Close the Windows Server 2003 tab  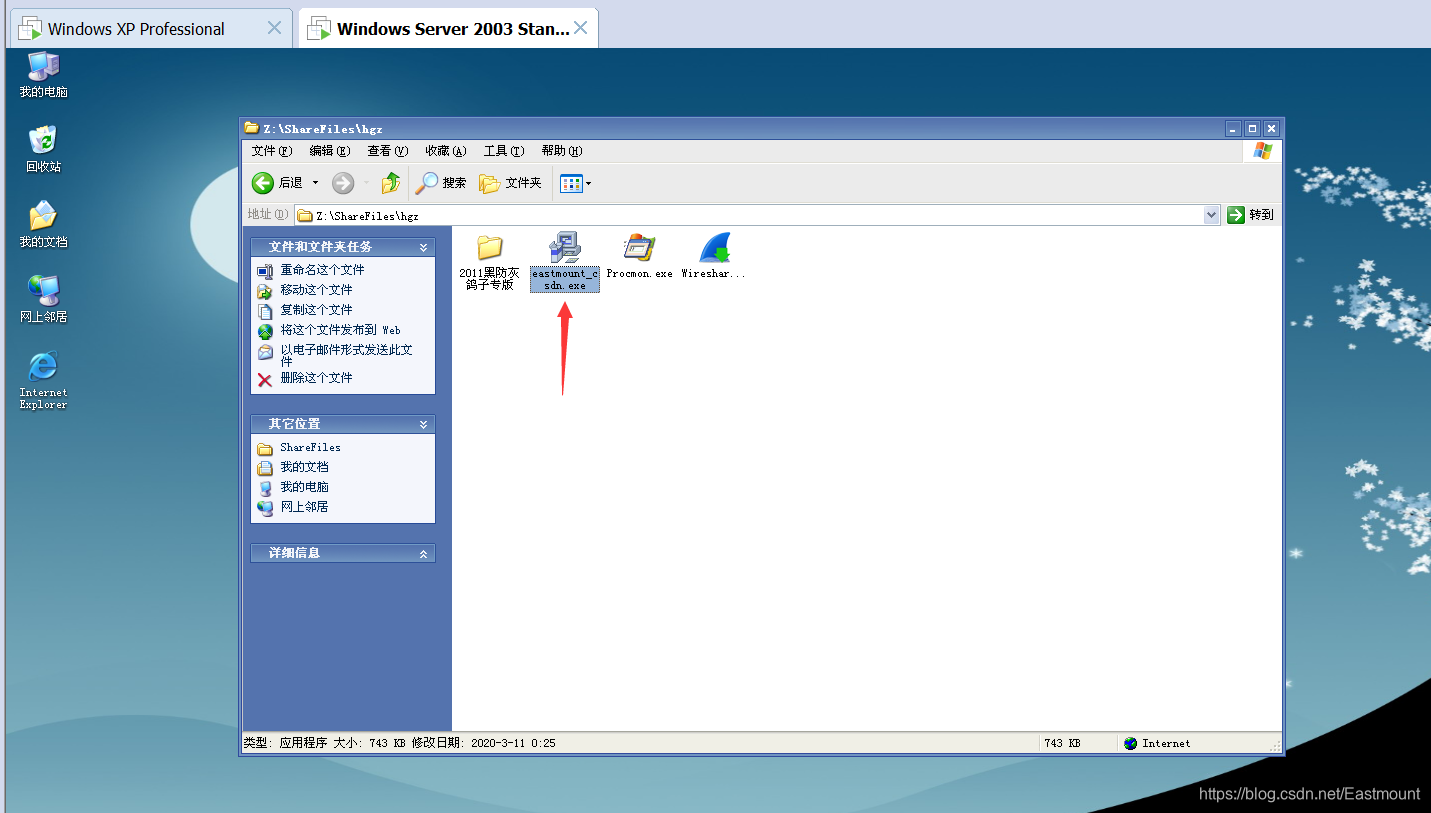pos(579,28)
